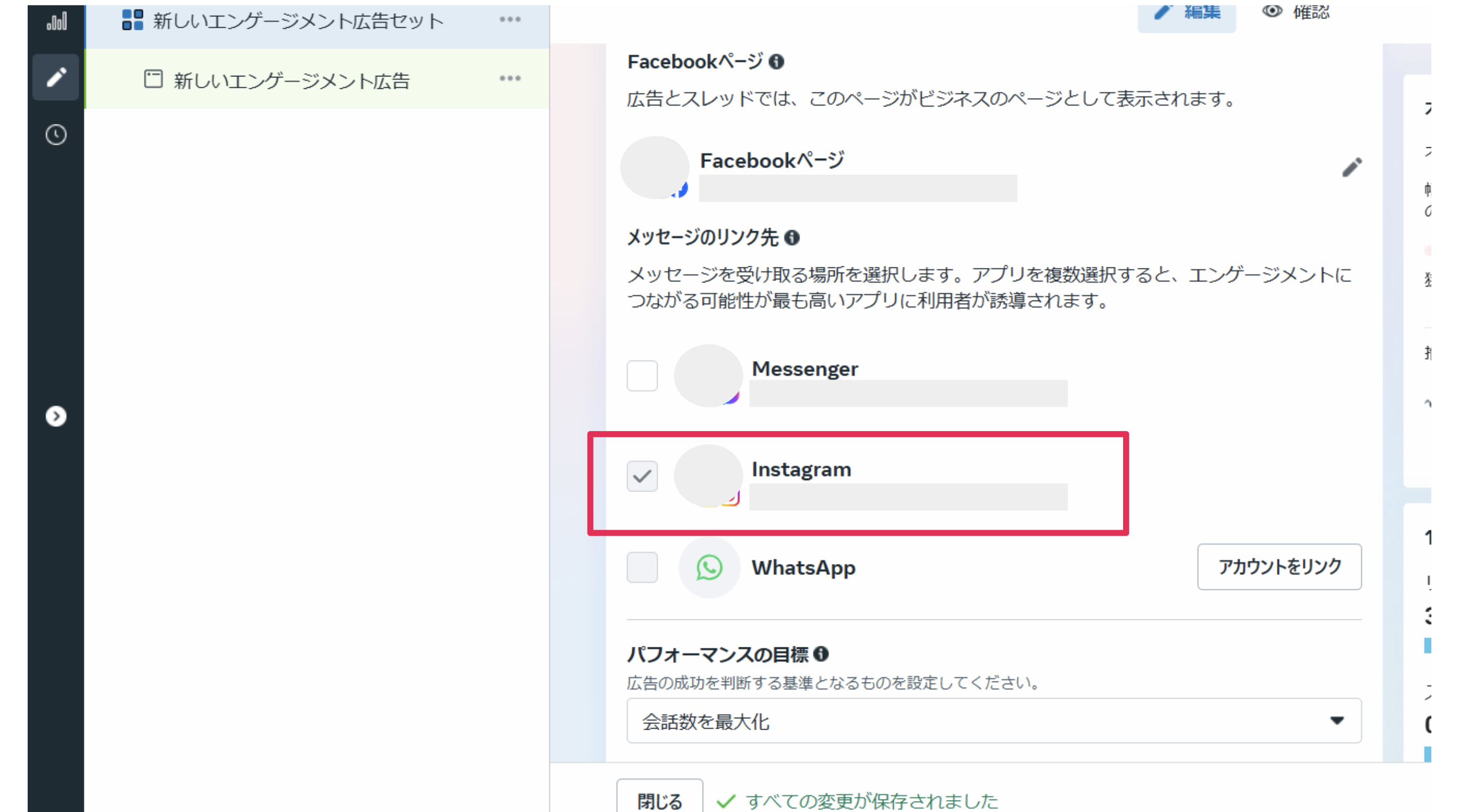1459x812 pixels.
Task: Open the bar chart insights icon in sidebar
Action: 56,21
